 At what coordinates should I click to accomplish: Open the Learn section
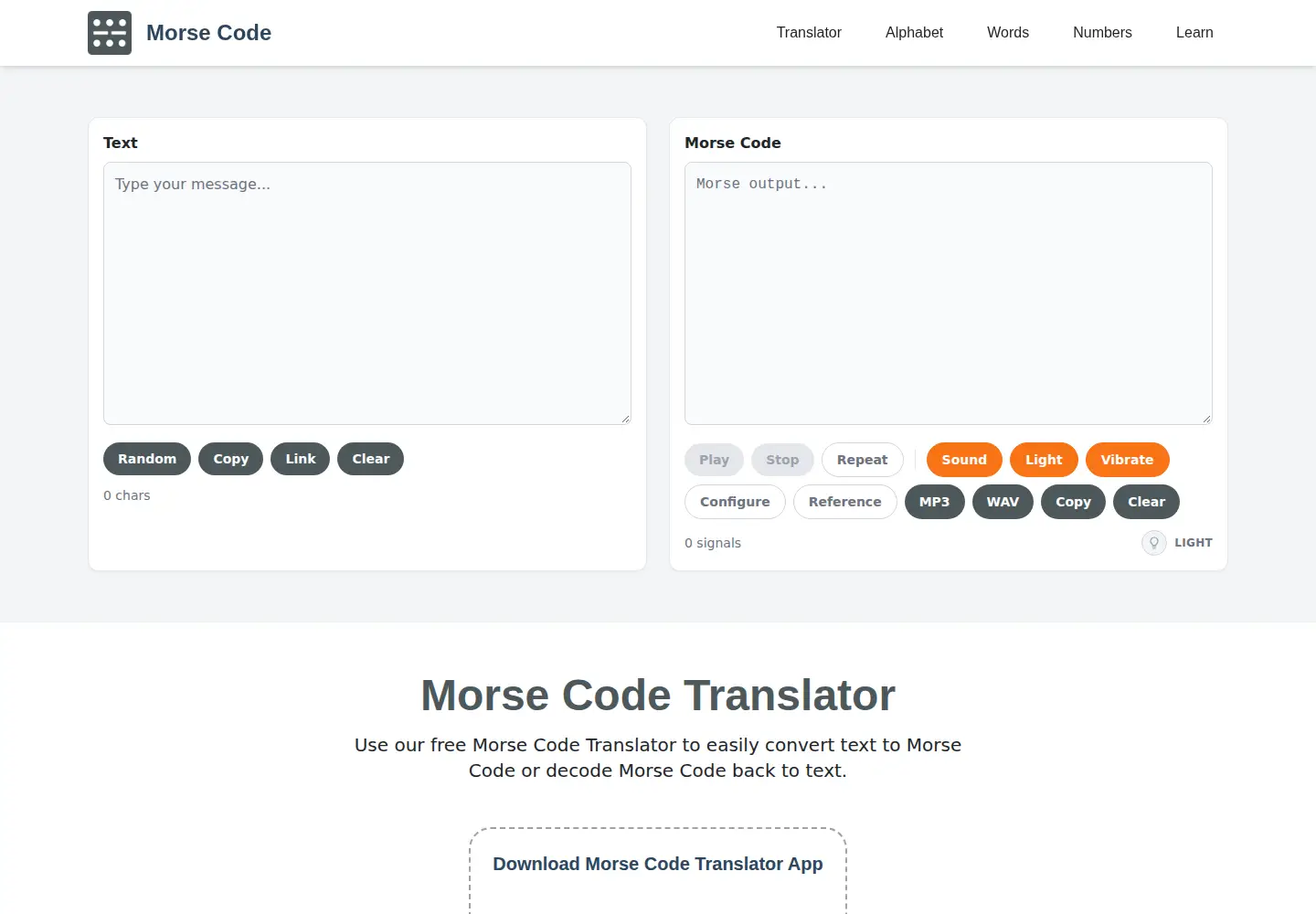pyautogui.click(x=1194, y=33)
